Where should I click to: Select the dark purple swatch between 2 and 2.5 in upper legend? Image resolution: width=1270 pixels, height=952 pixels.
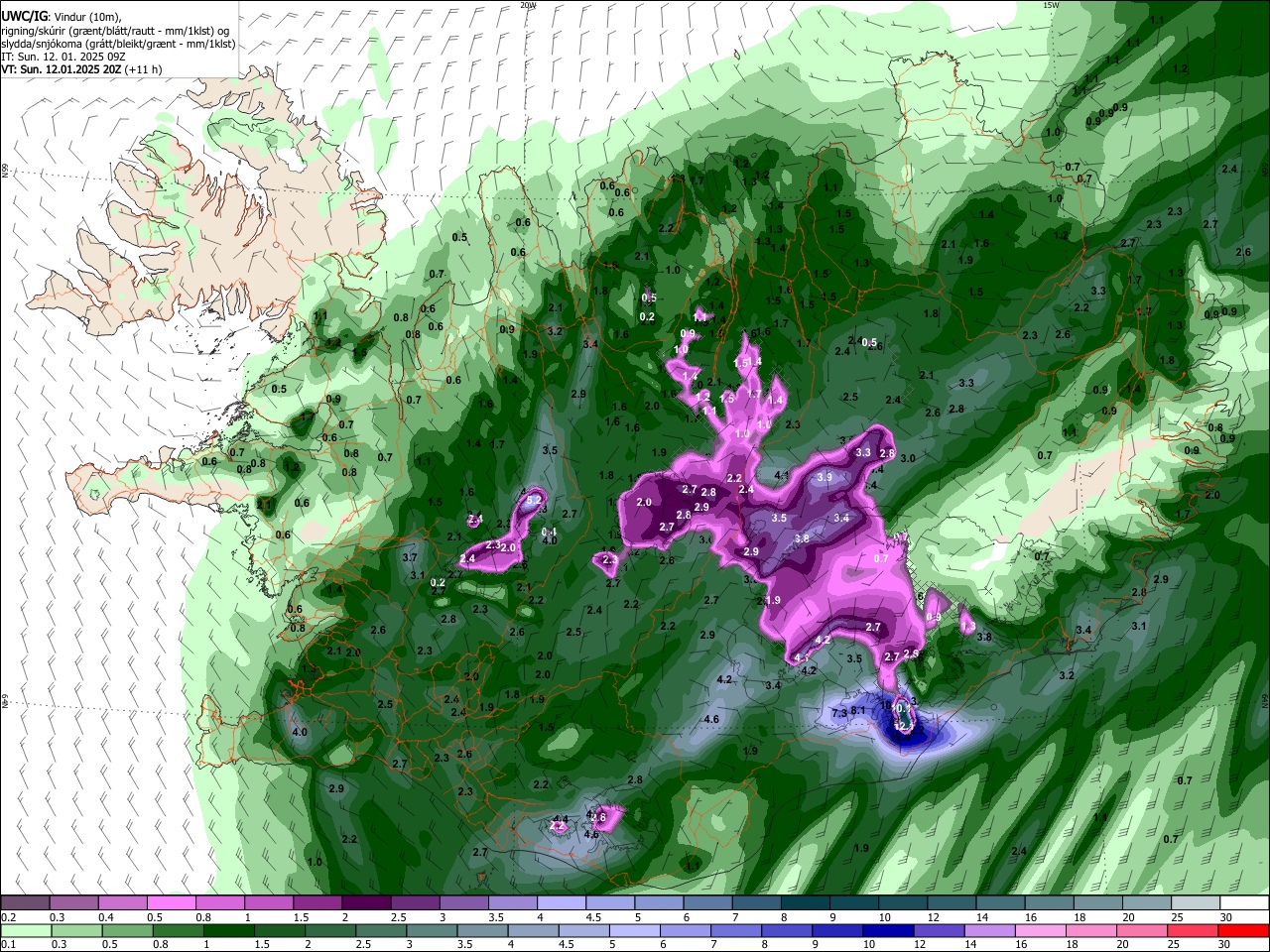coord(366,903)
